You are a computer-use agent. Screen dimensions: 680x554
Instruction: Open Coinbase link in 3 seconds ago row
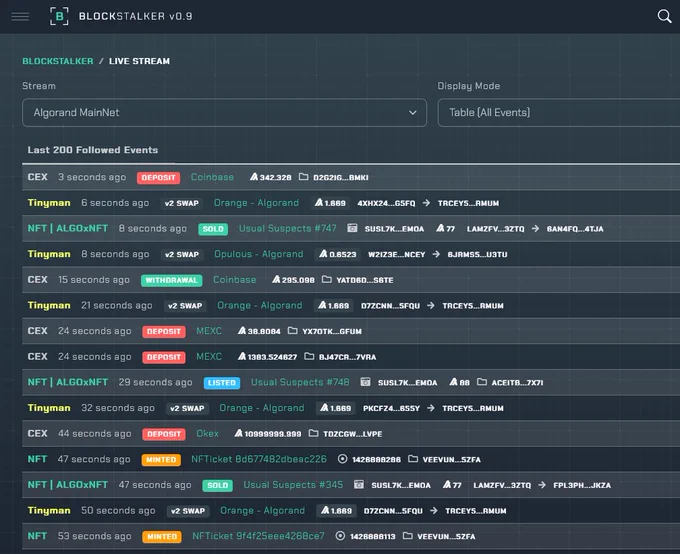212,177
